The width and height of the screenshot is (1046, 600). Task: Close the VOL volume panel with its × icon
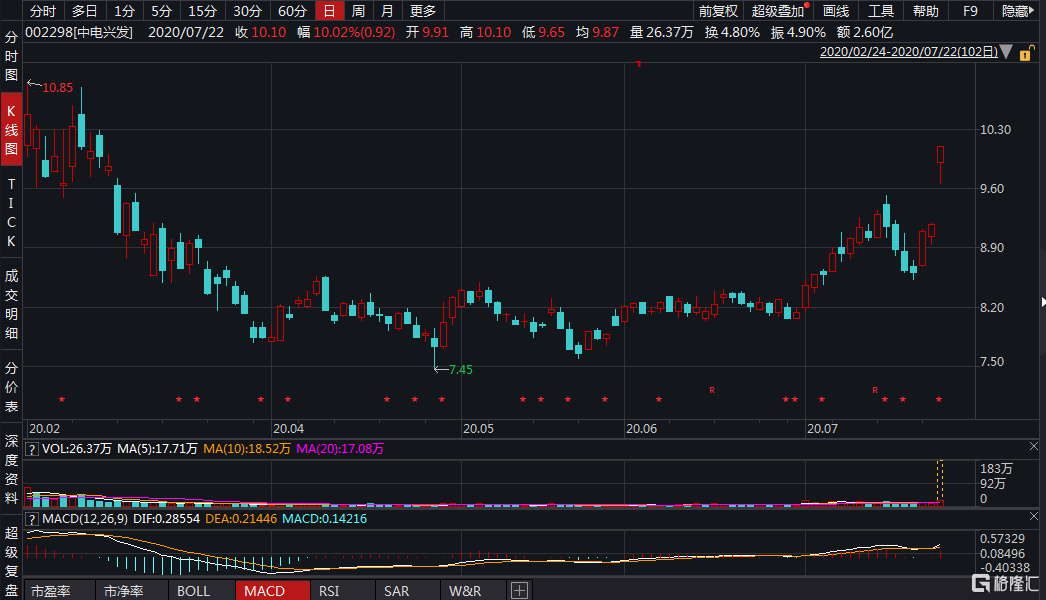(1033, 447)
